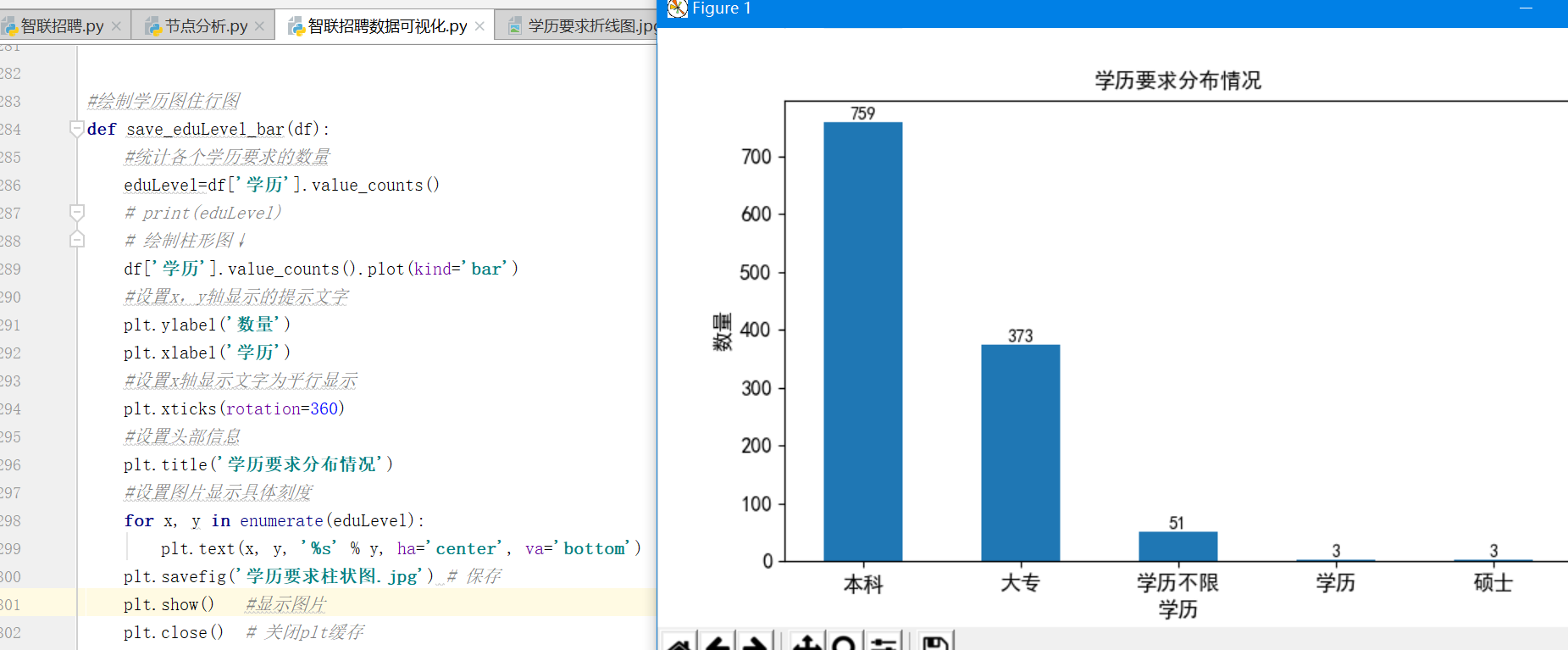Image resolution: width=1568 pixels, height=650 pixels.
Task: Click the 本科 x-axis tick label
Action: (863, 584)
